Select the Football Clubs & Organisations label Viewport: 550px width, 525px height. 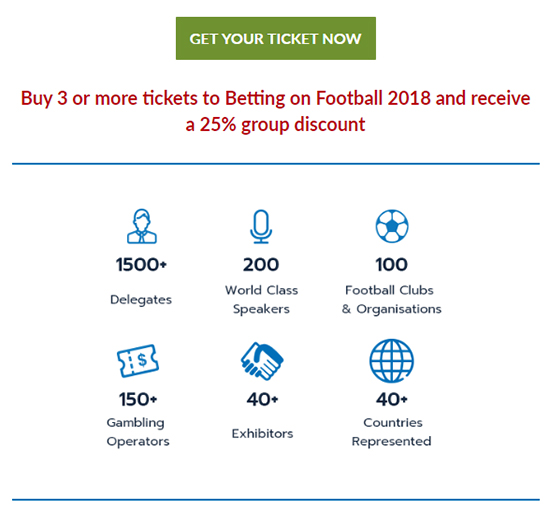click(x=391, y=299)
